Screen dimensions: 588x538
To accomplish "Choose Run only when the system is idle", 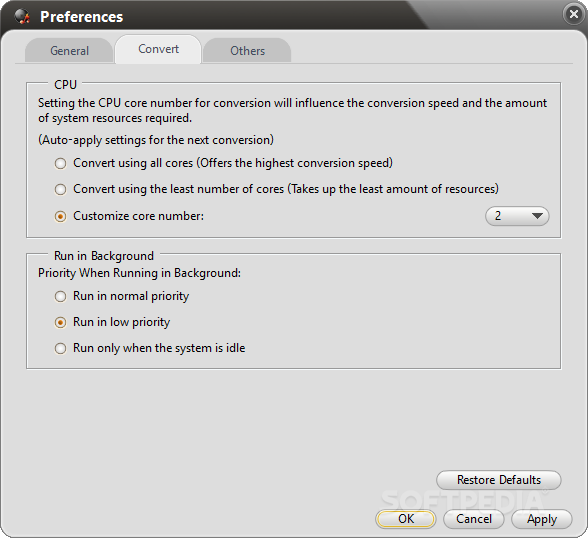I will (60, 349).
